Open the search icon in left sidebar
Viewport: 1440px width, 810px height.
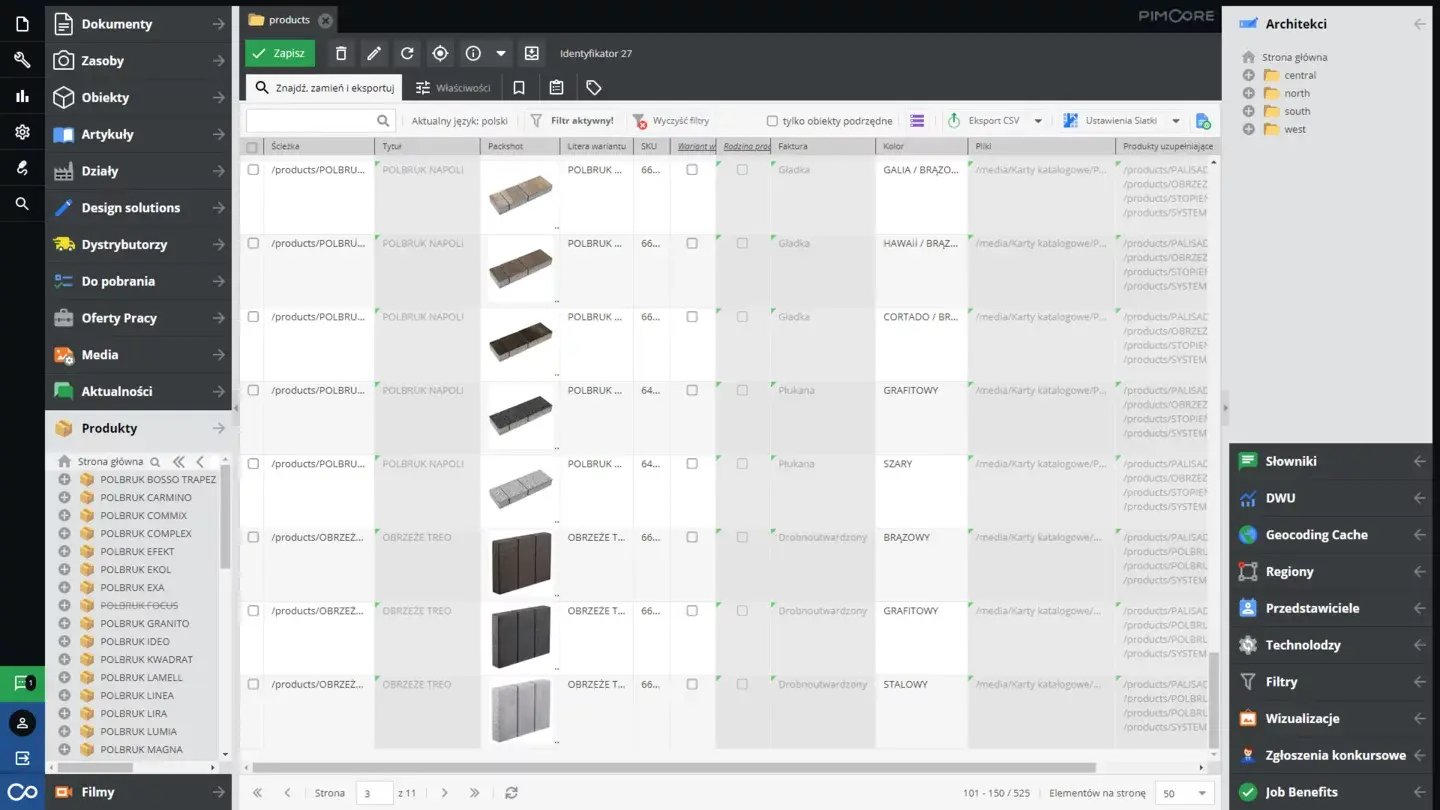(22, 204)
